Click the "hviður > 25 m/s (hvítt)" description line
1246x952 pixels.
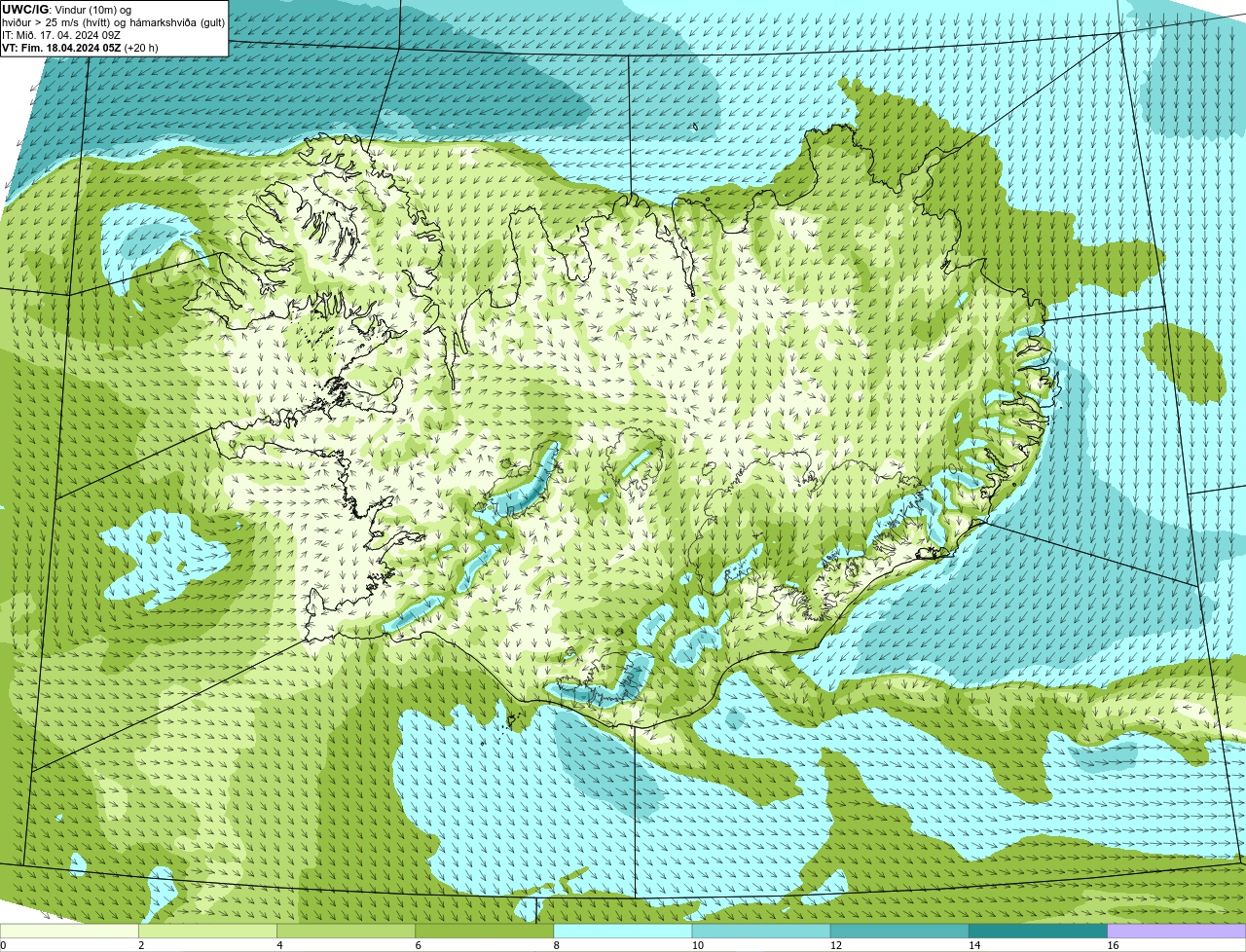pyautogui.click(x=114, y=21)
